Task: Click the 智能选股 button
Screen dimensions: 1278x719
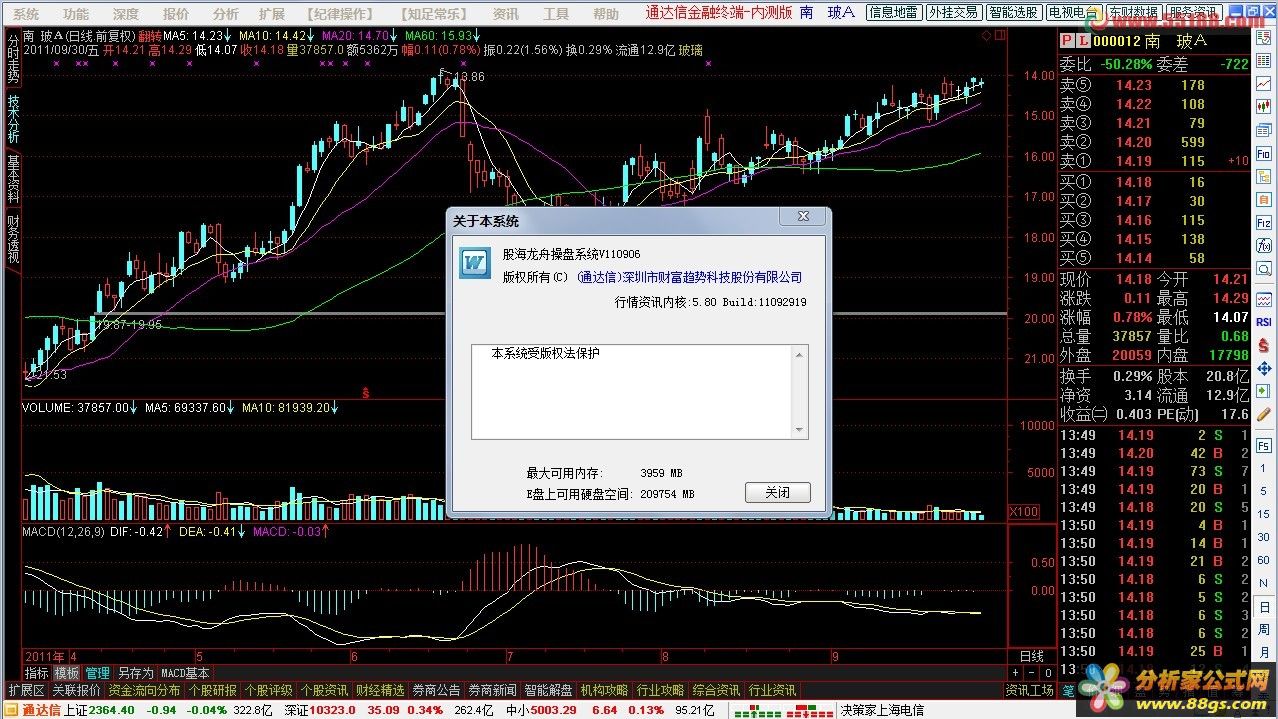Action: coord(1013,13)
